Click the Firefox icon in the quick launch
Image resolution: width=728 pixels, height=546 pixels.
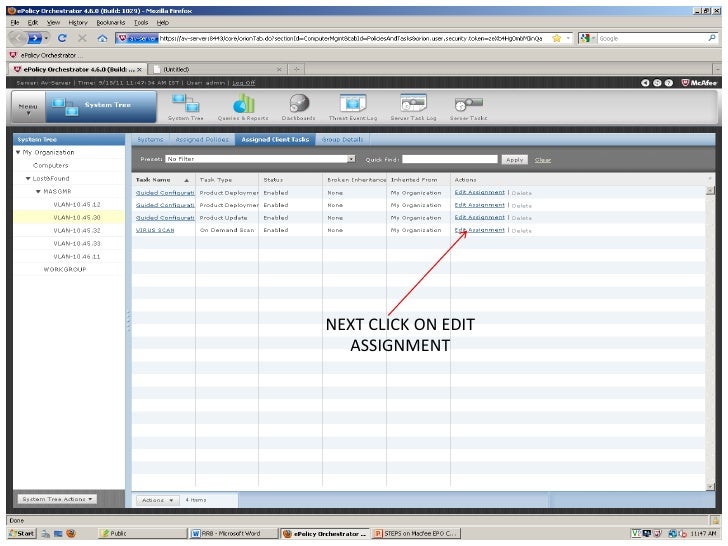pyautogui.click(x=71, y=533)
